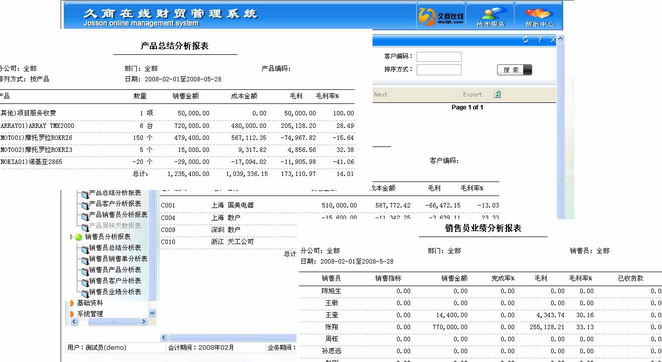
Task: Click salesperson 陈旭生 in the performance report
Action: point(331,291)
